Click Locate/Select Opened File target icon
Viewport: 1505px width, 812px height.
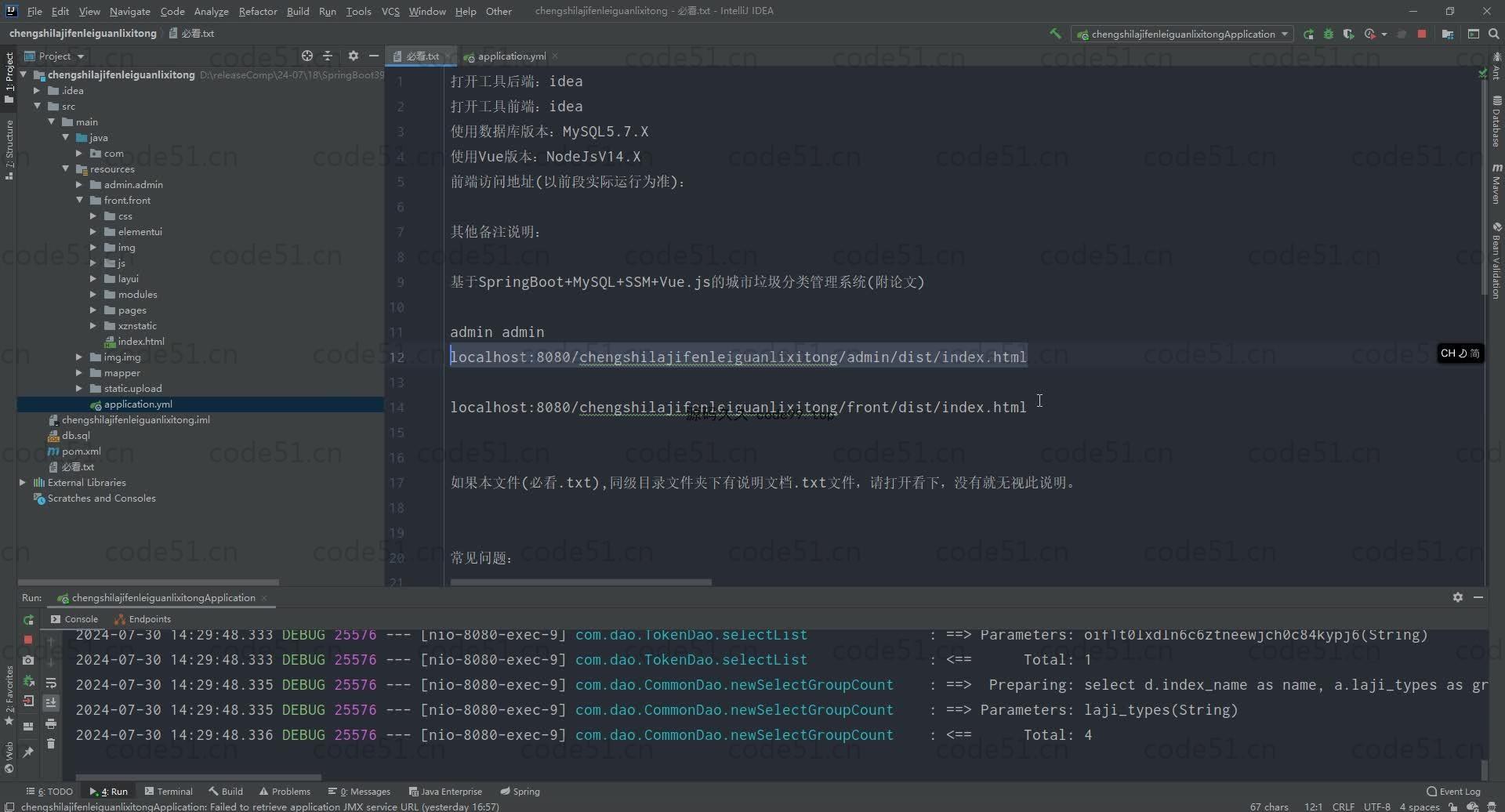point(307,56)
